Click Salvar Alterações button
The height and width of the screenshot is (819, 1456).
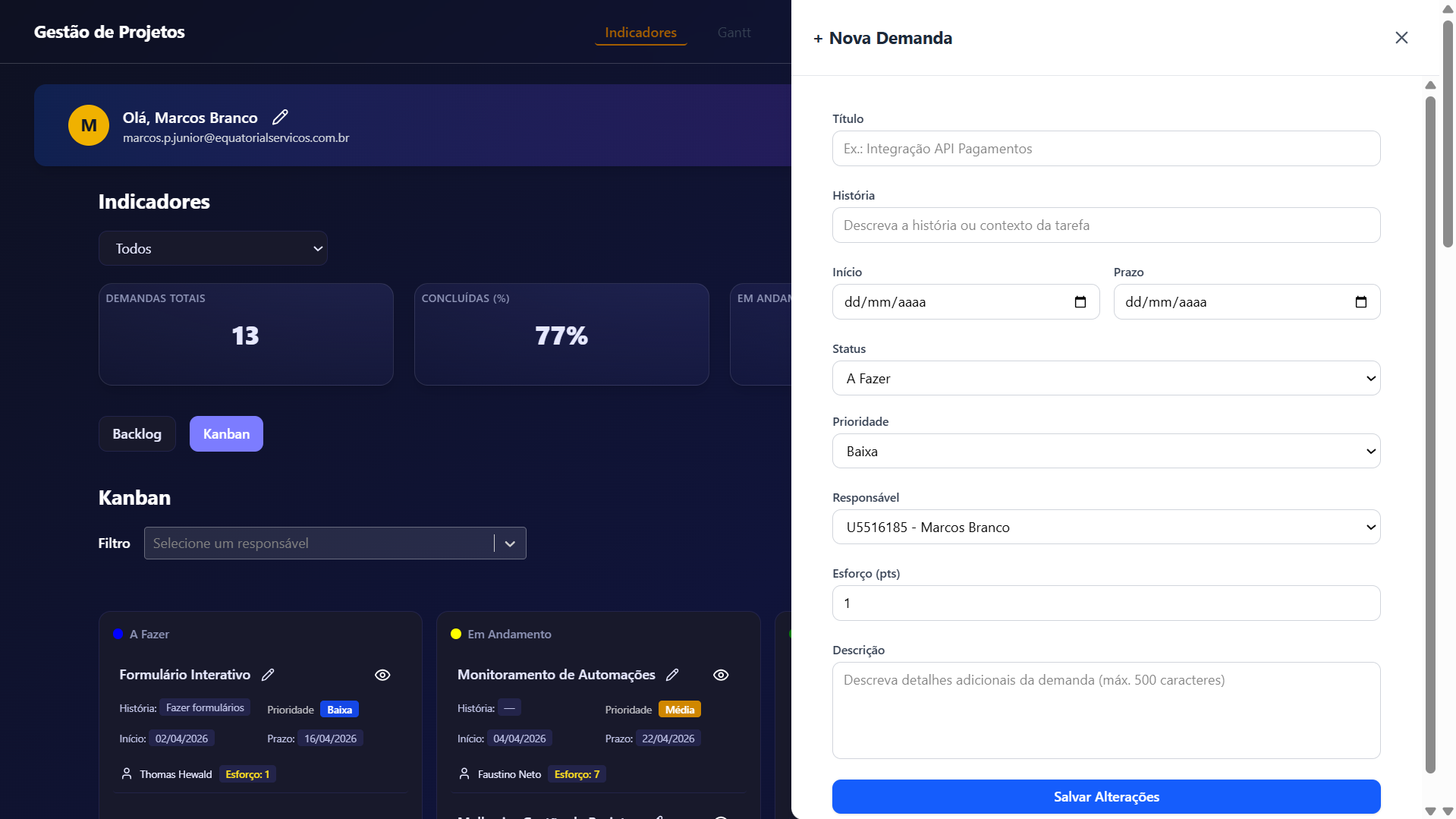point(1106,796)
